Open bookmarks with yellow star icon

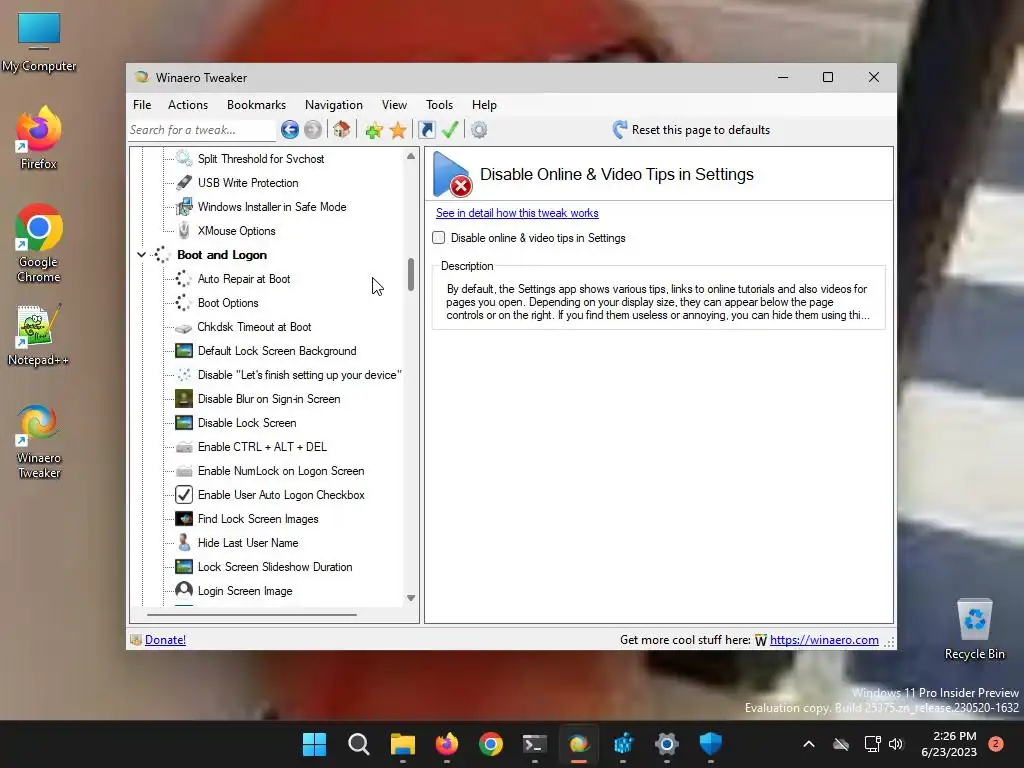(398, 130)
